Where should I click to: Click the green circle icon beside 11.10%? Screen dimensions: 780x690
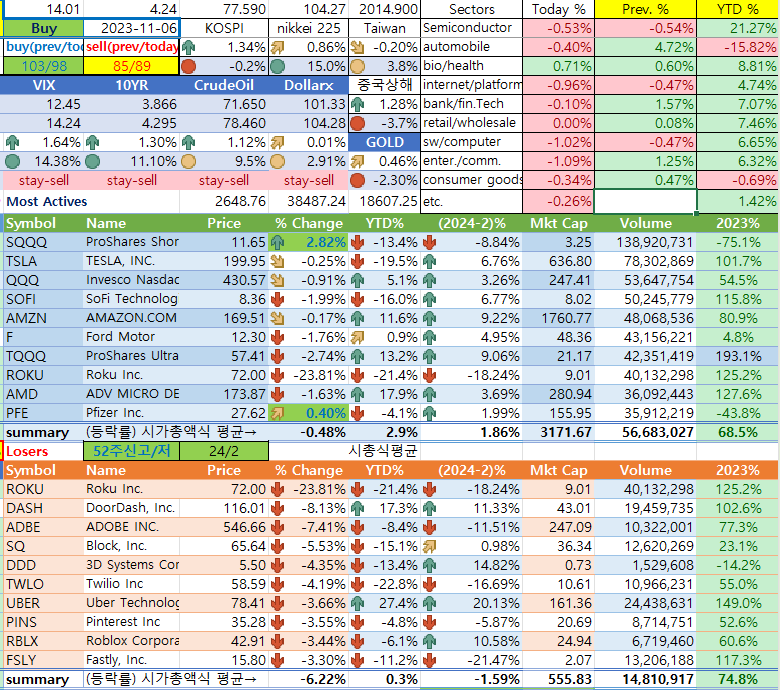[x=93, y=162]
